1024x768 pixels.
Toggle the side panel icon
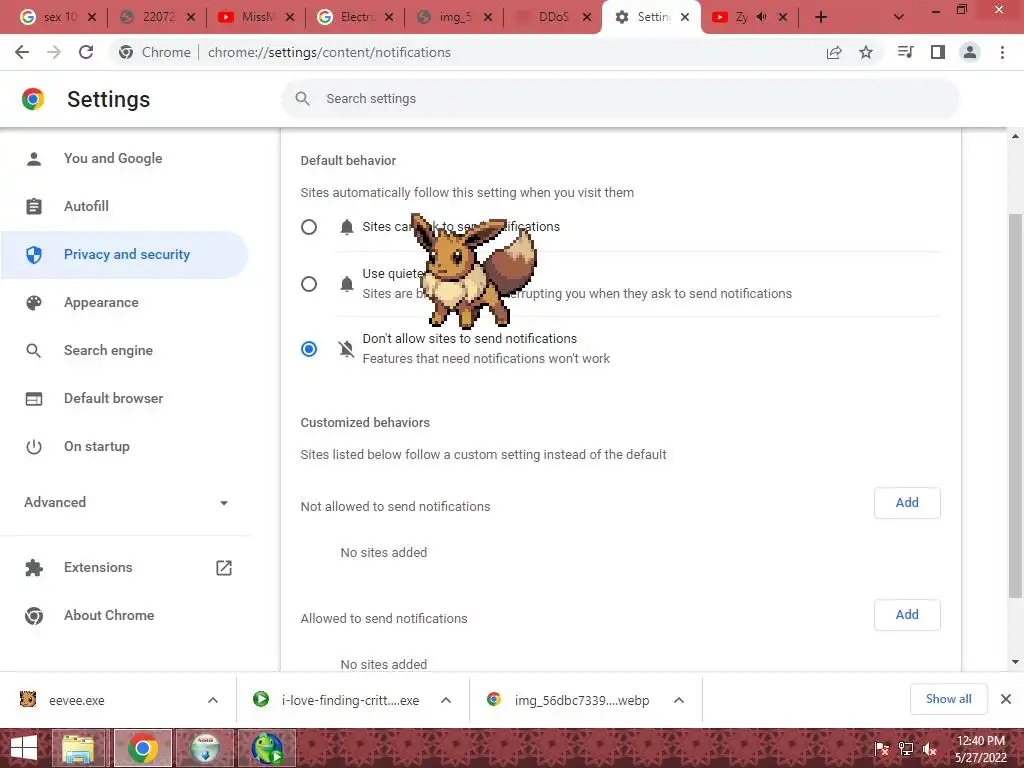coord(938,52)
